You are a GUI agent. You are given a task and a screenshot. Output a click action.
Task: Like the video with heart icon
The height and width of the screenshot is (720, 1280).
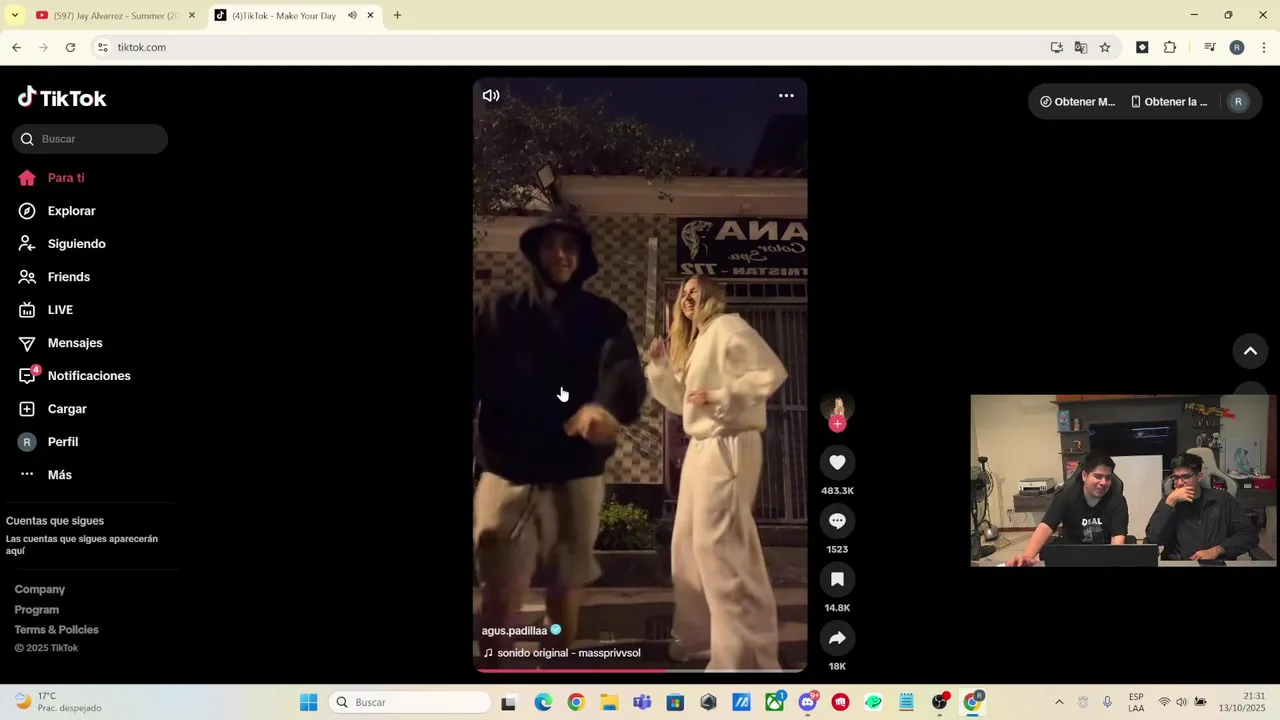pos(838,462)
